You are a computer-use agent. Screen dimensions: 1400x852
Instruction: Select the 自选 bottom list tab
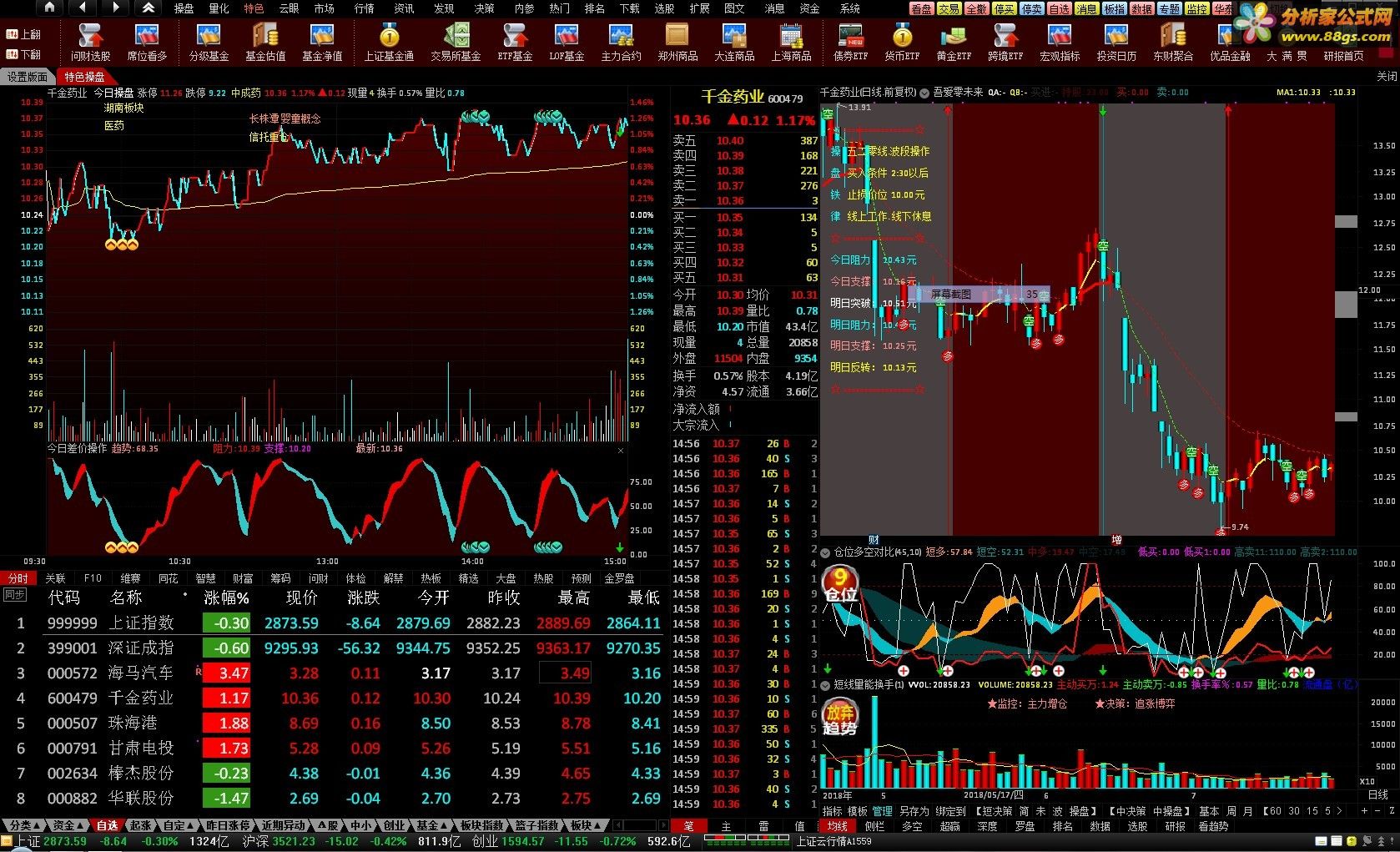108,825
